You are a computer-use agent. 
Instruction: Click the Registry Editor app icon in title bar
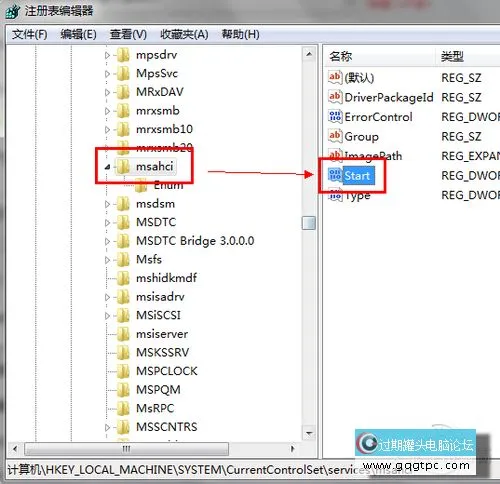coord(13,12)
